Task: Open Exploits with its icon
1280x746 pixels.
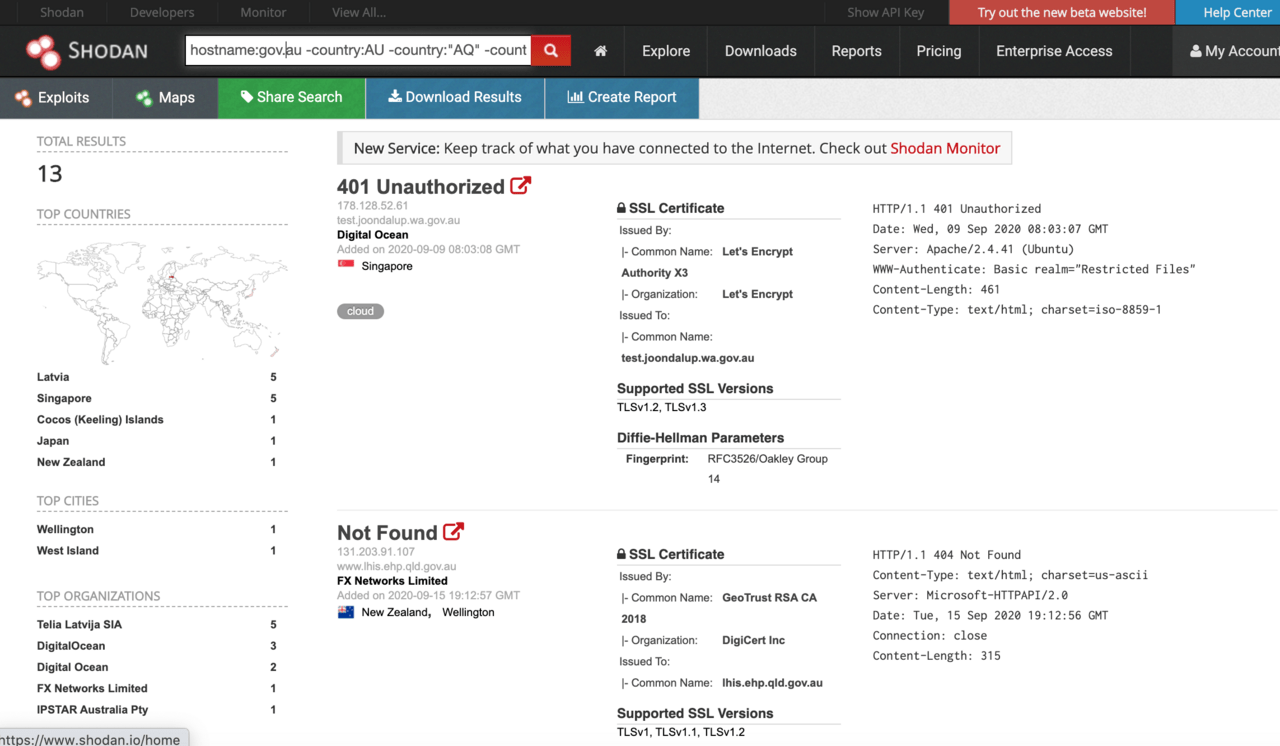Action: (x=52, y=97)
